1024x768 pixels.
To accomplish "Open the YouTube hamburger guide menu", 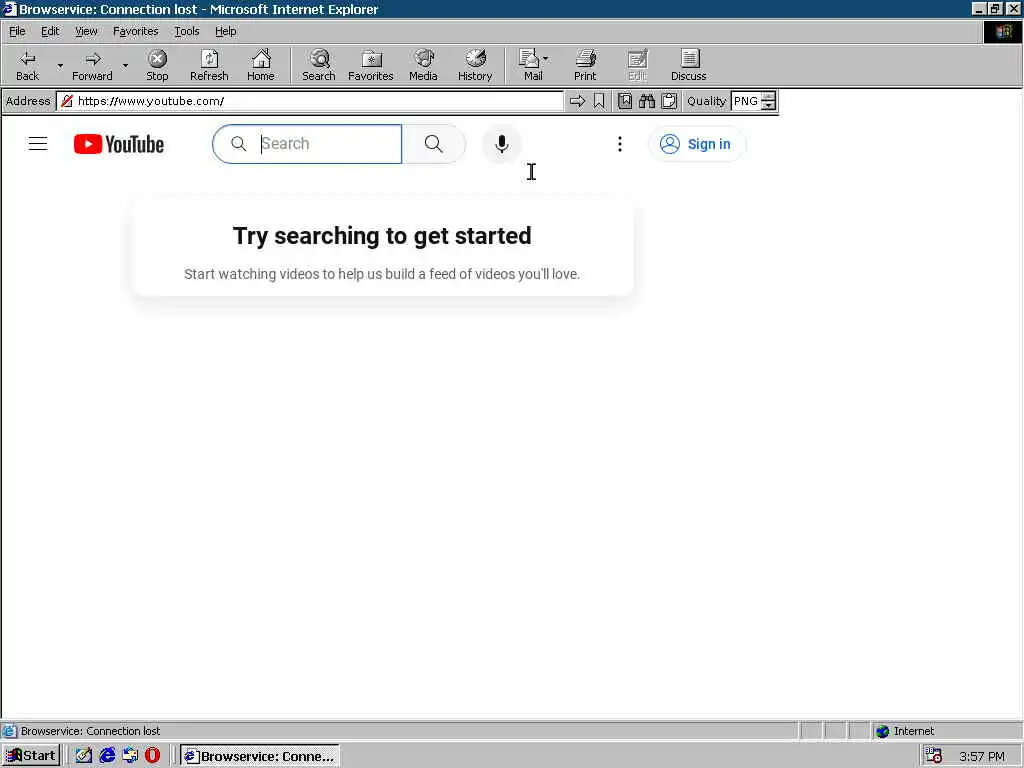I will pos(38,144).
